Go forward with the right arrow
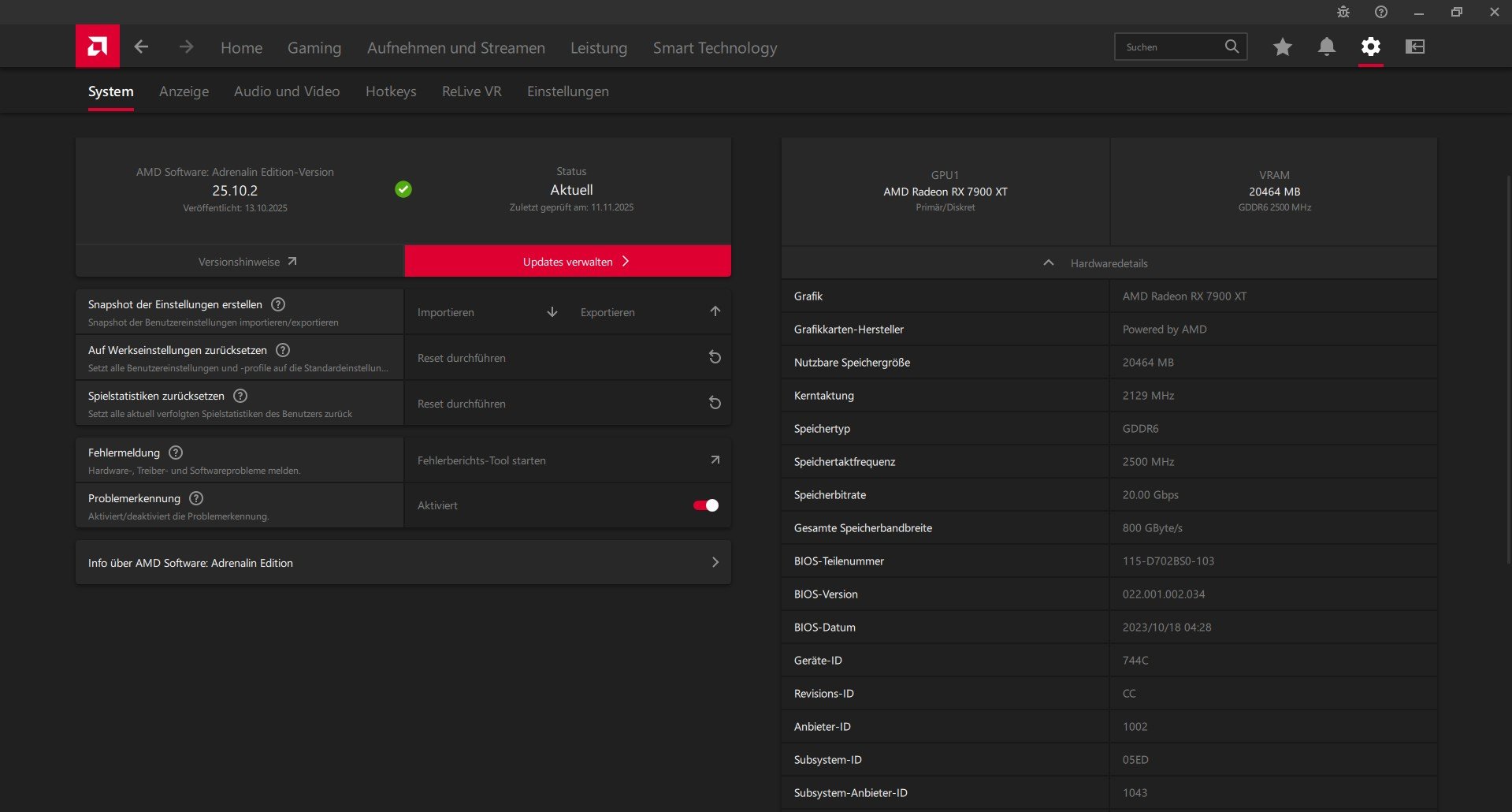 [186, 47]
